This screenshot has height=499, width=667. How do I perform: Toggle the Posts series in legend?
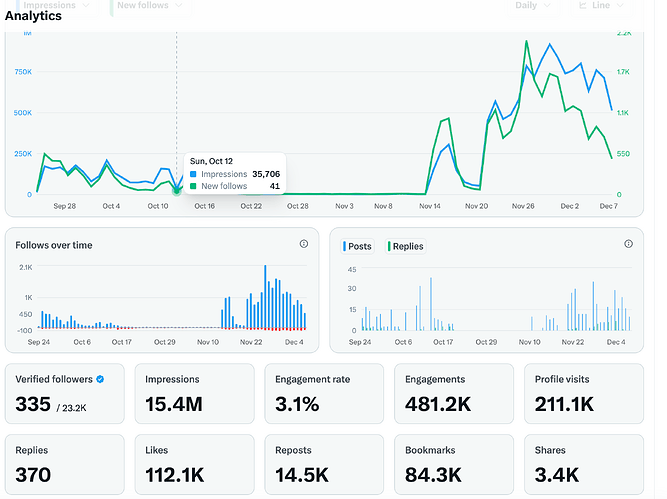point(360,246)
